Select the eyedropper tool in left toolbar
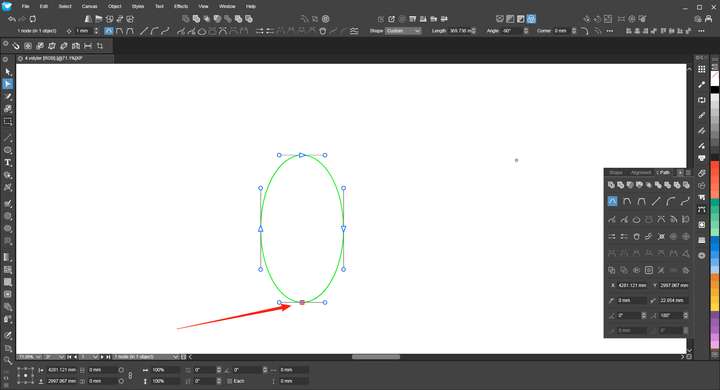The image size is (720, 390). coord(8,336)
